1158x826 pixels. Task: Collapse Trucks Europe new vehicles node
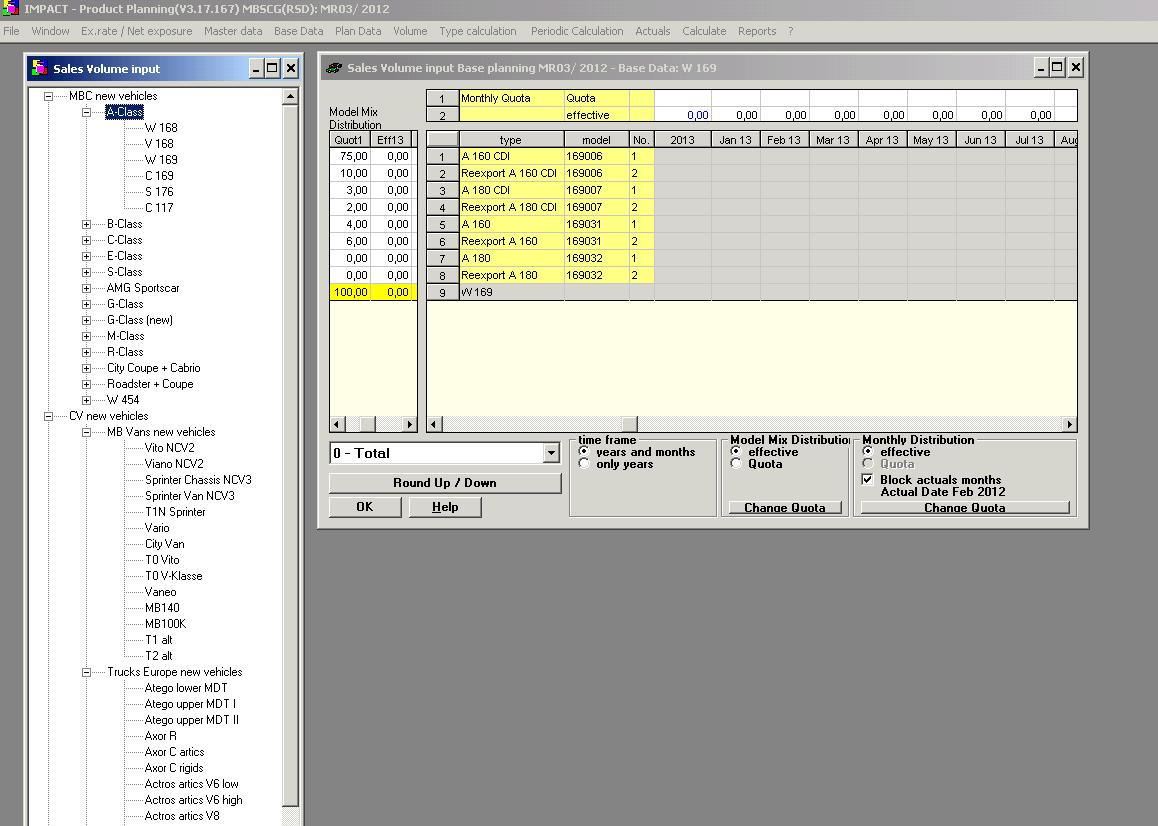[x=86, y=672]
